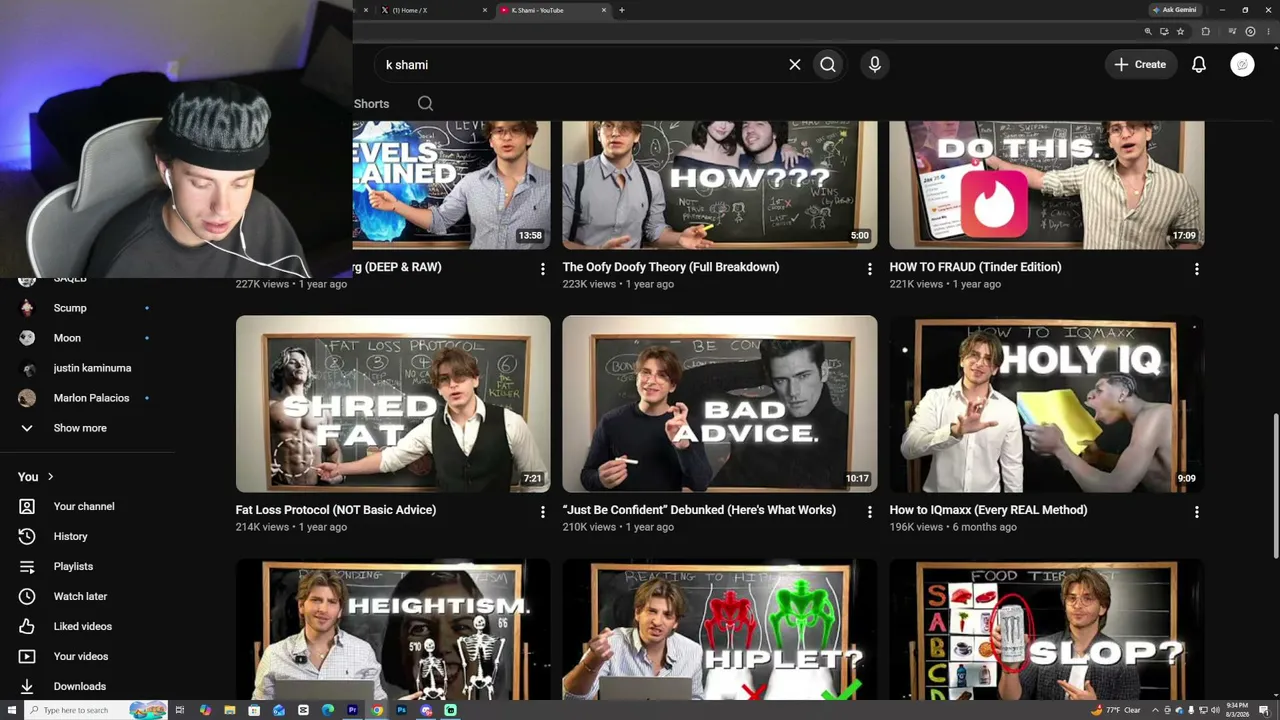The image size is (1280, 720).
Task: Open the HEIGHTISM video thumbnail
Action: (393, 630)
